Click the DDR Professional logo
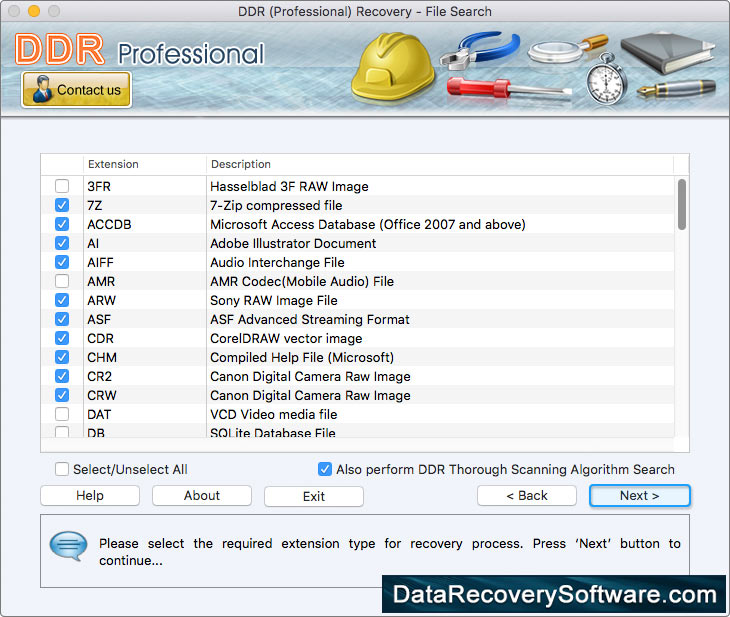Viewport: 730px width, 617px height. coord(140,50)
